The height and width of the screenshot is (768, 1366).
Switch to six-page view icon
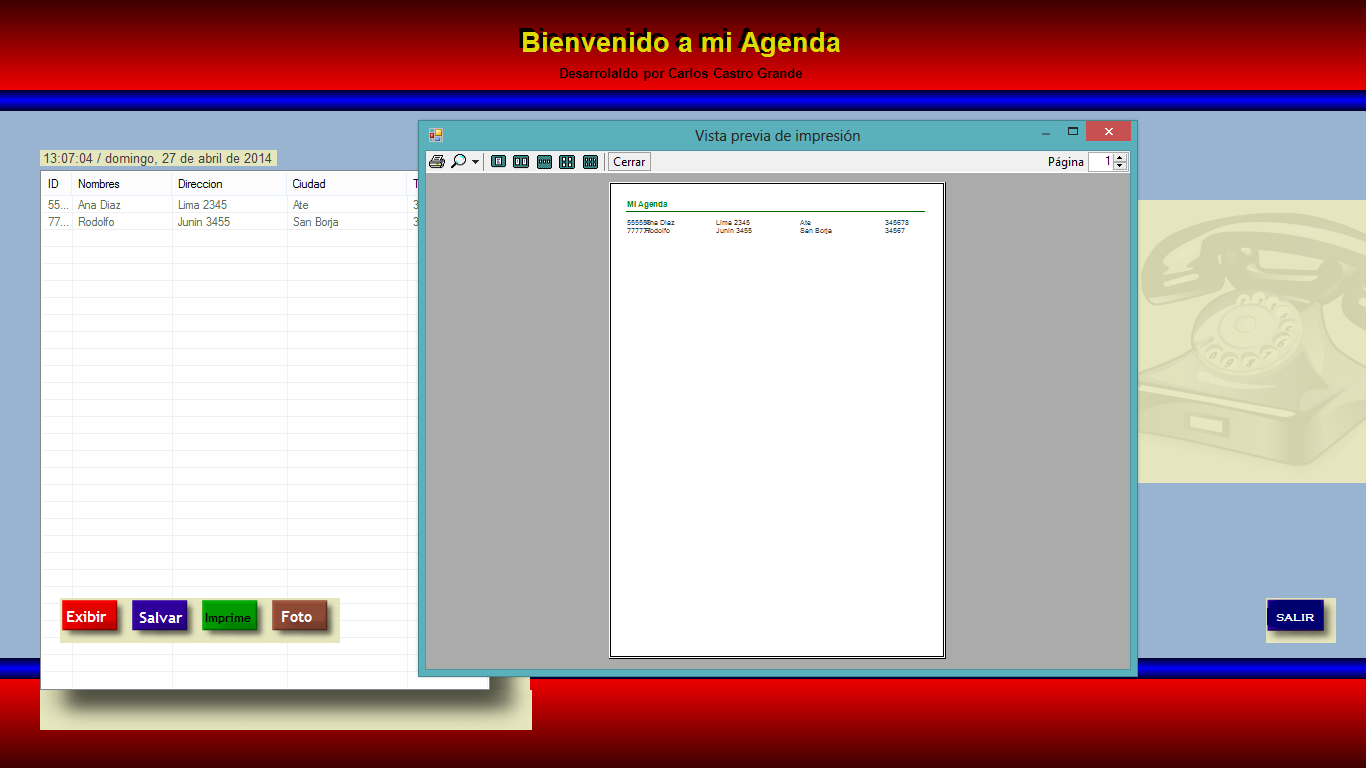coord(589,161)
